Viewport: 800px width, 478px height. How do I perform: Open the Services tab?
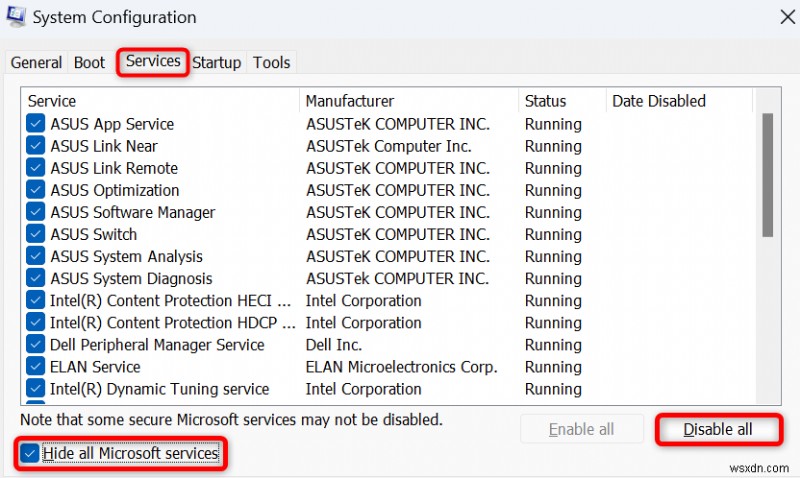(x=153, y=61)
